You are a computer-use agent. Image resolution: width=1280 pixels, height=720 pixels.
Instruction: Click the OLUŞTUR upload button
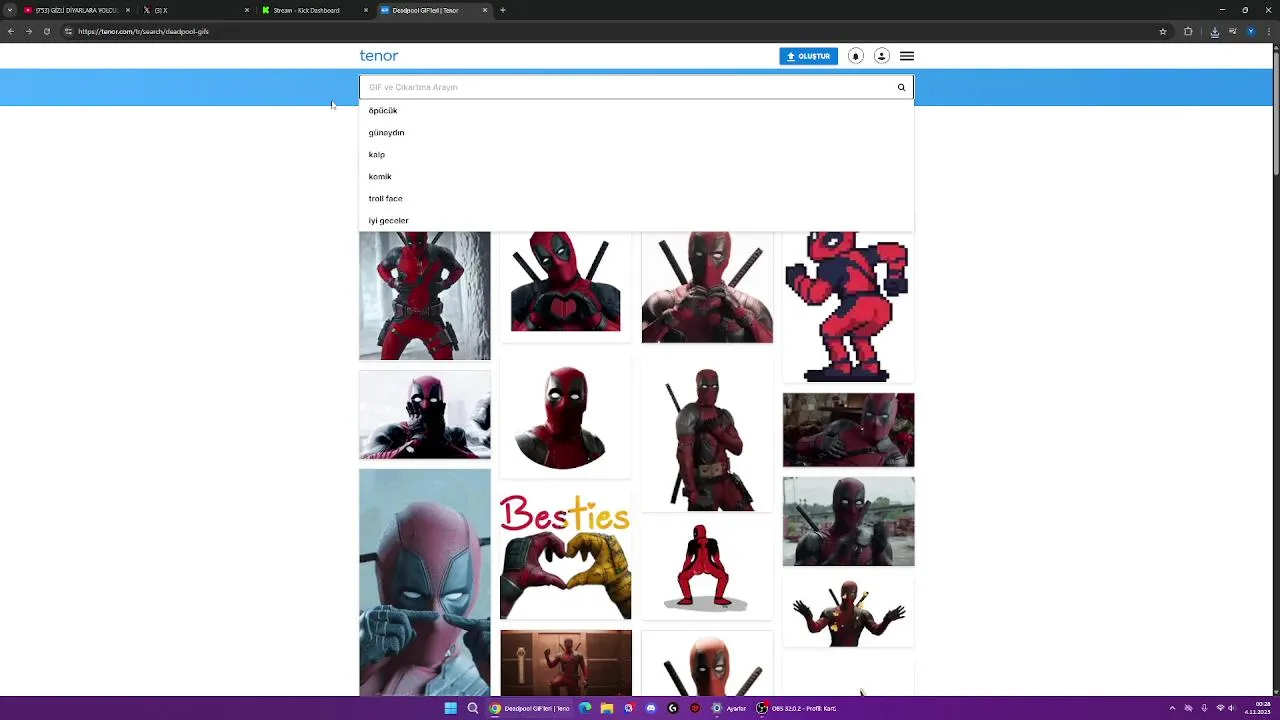point(808,56)
